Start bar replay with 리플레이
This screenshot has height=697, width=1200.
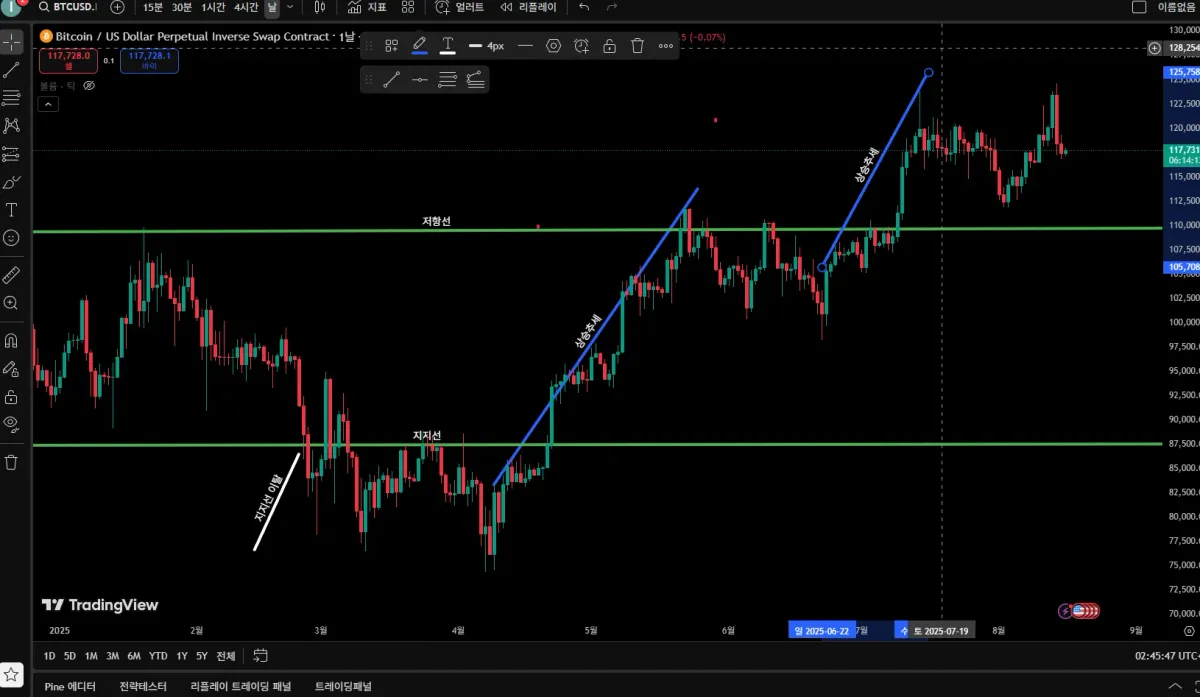point(527,7)
